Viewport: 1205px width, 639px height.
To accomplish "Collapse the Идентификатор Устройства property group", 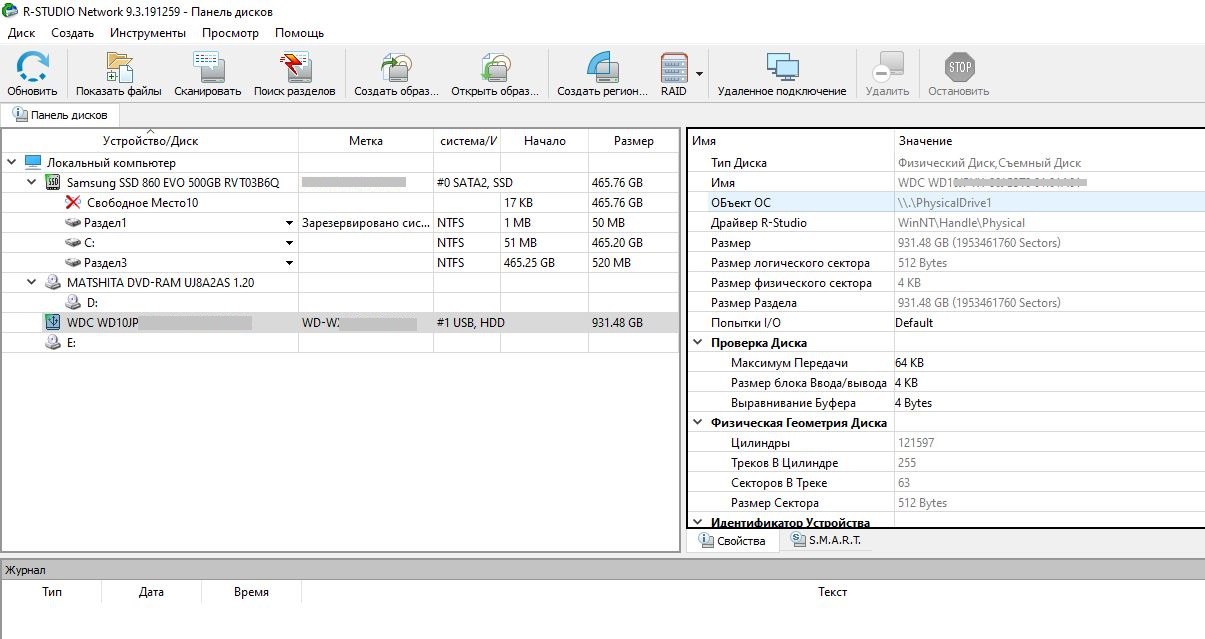I will (x=697, y=522).
